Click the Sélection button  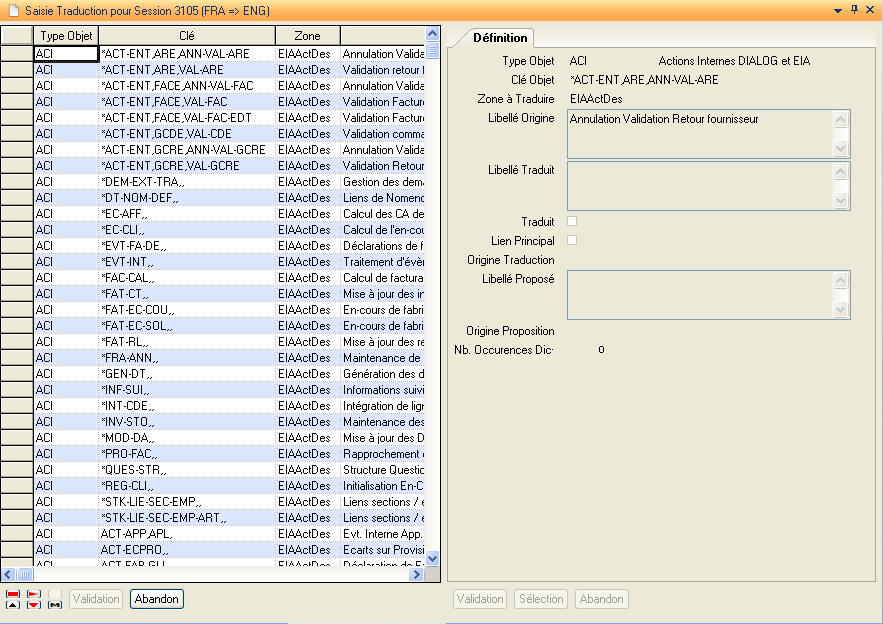click(x=541, y=599)
